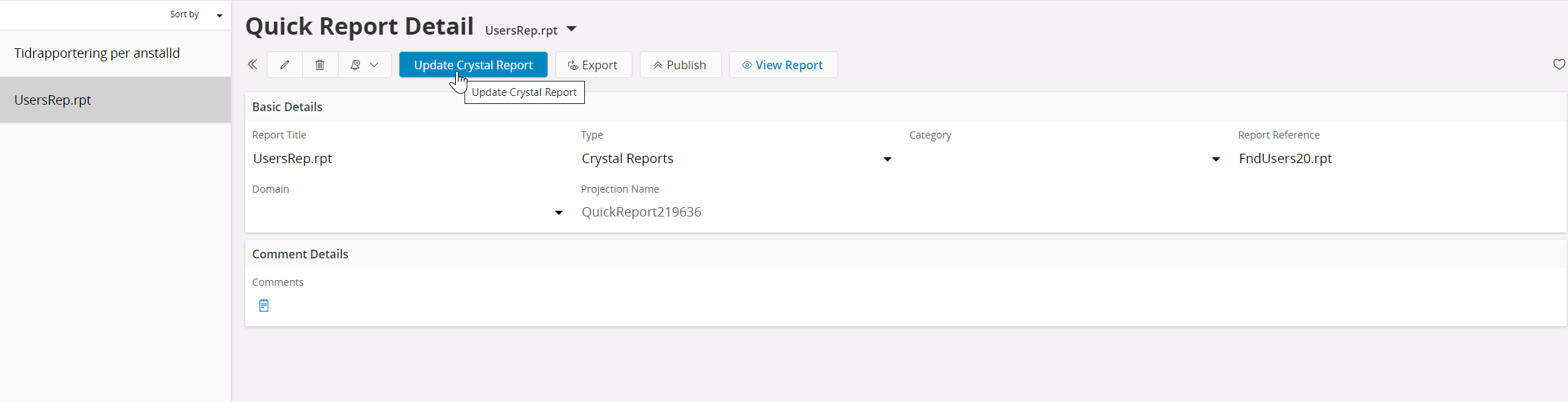This screenshot has height=402, width=1568.
Task: Open the Category dropdown arrow
Action: [1215, 160]
